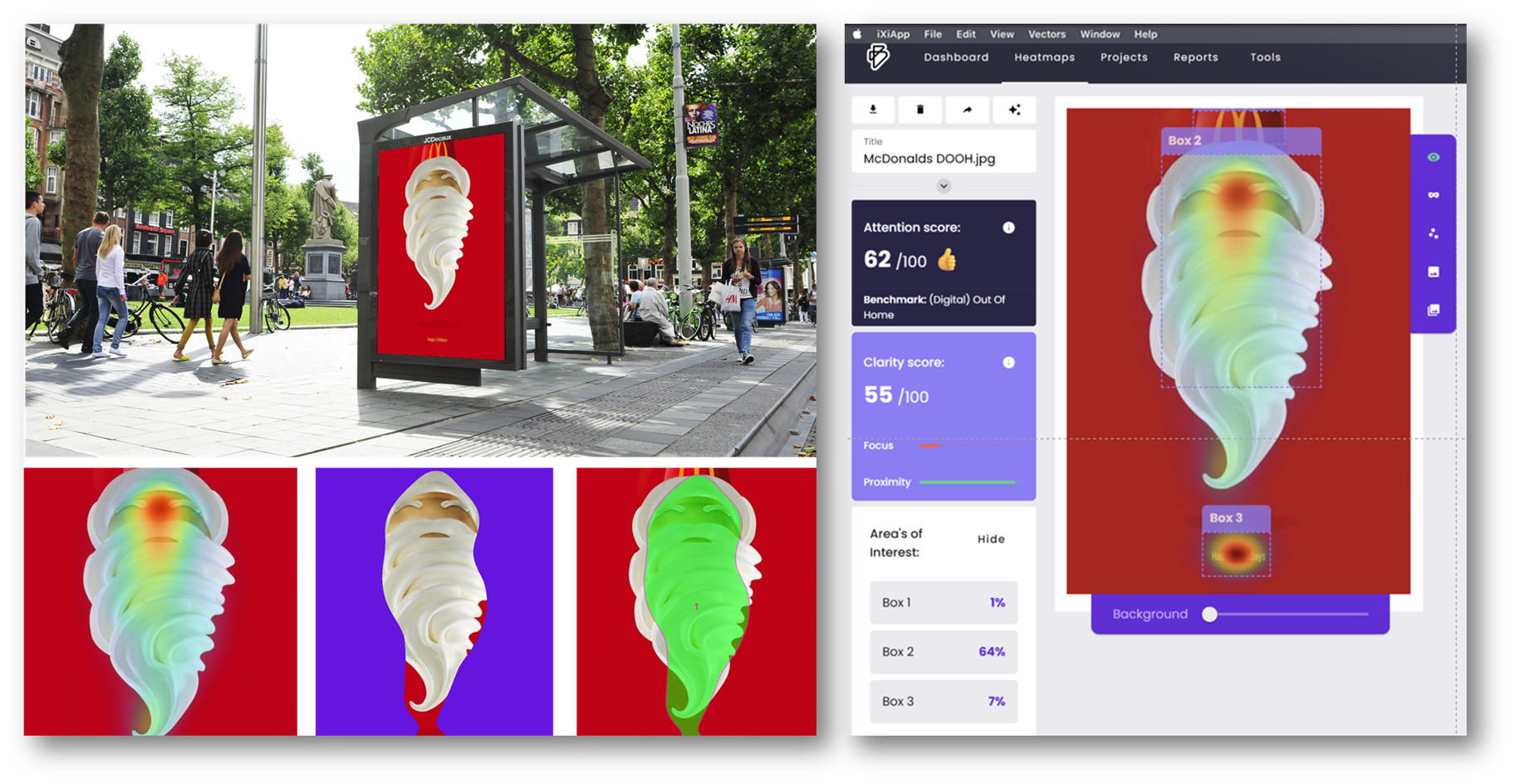This screenshot has width=1515, height=784.
Task: Click the 62 /100 attention score value
Action: pyautogui.click(x=895, y=260)
